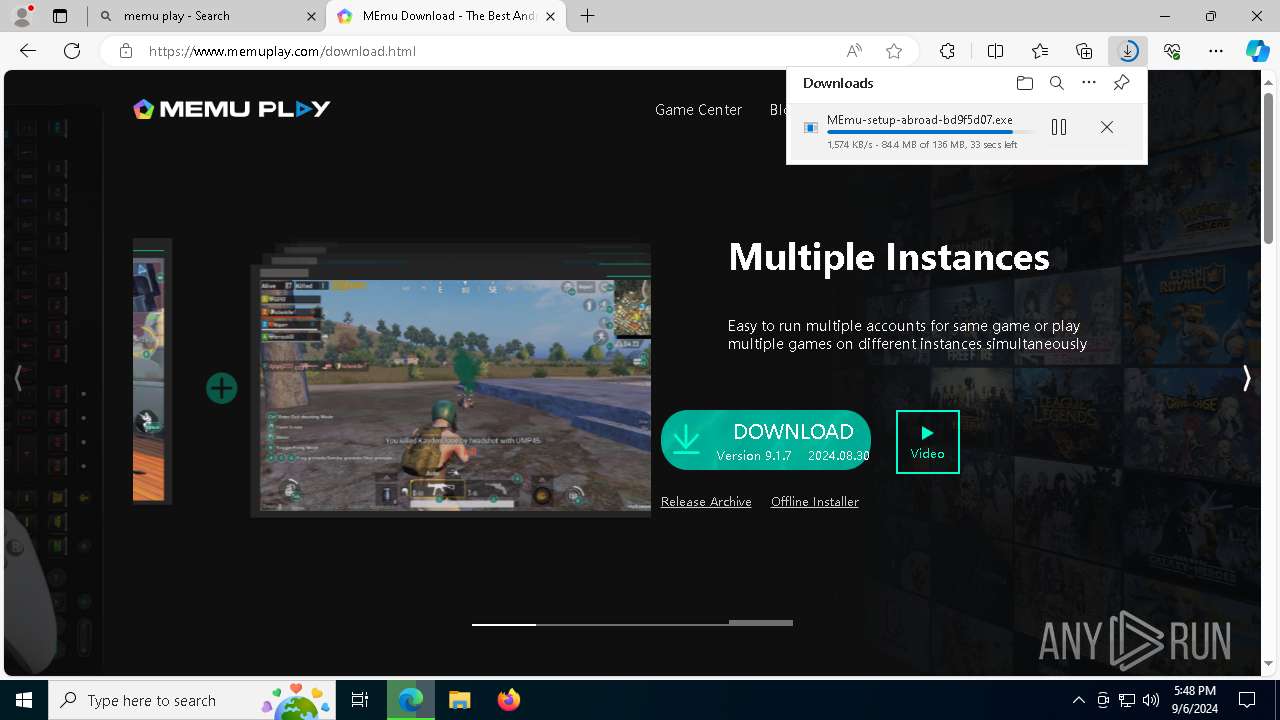Open a new browser tab
This screenshot has height=720, width=1280.
tap(587, 16)
